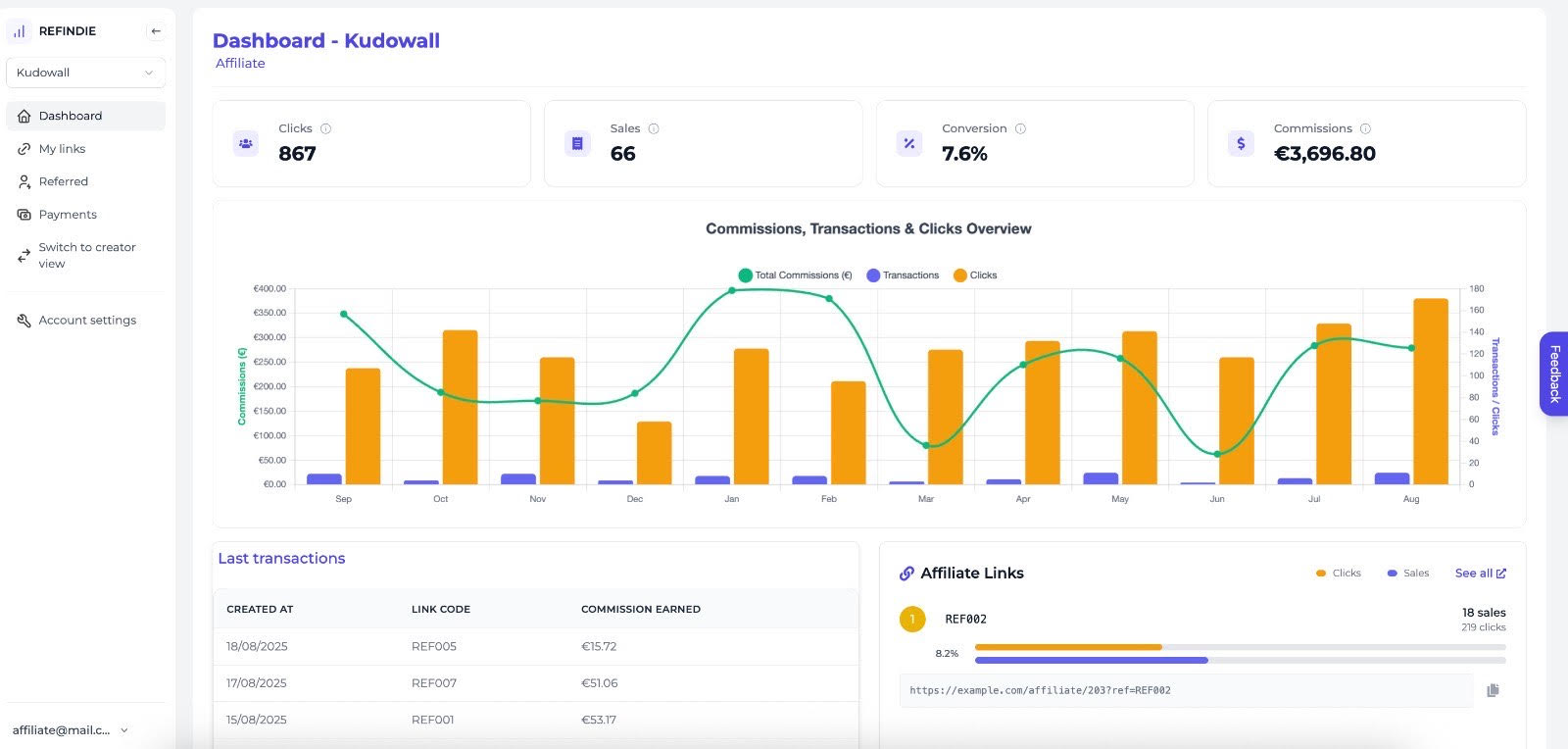This screenshot has height=749, width=1568.
Task: Open Account settings
Action: pos(86,321)
